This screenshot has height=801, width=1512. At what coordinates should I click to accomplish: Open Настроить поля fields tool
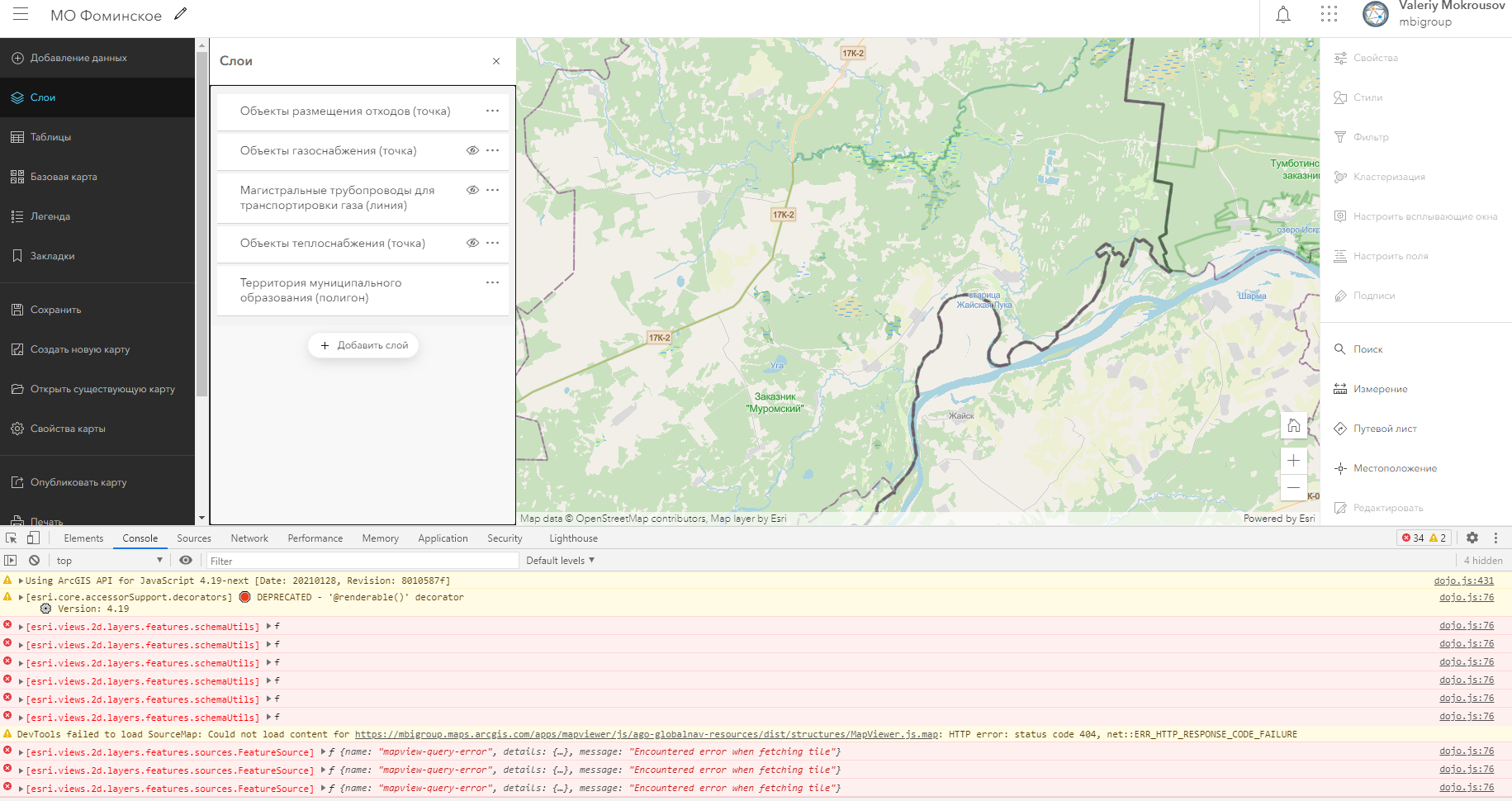click(1416, 256)
